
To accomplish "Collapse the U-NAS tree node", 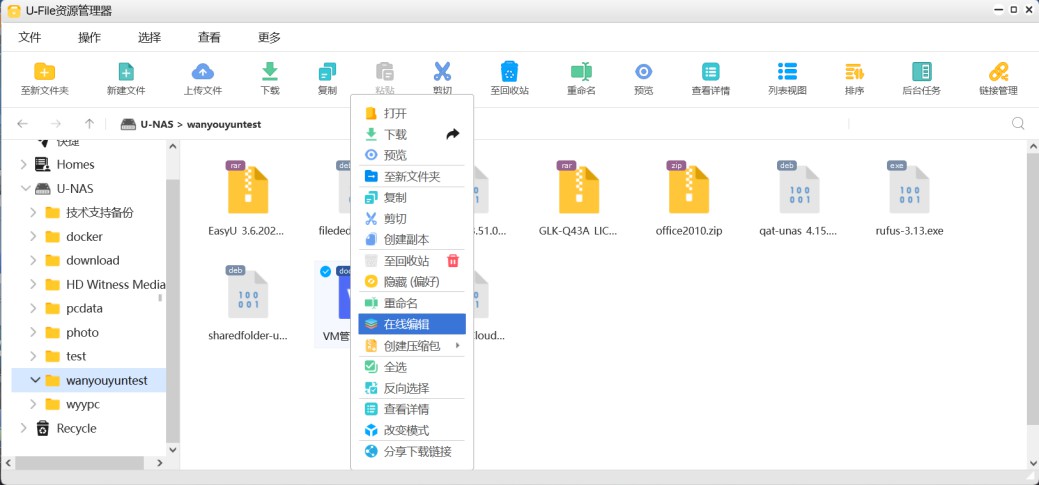I will click(25, 188).
